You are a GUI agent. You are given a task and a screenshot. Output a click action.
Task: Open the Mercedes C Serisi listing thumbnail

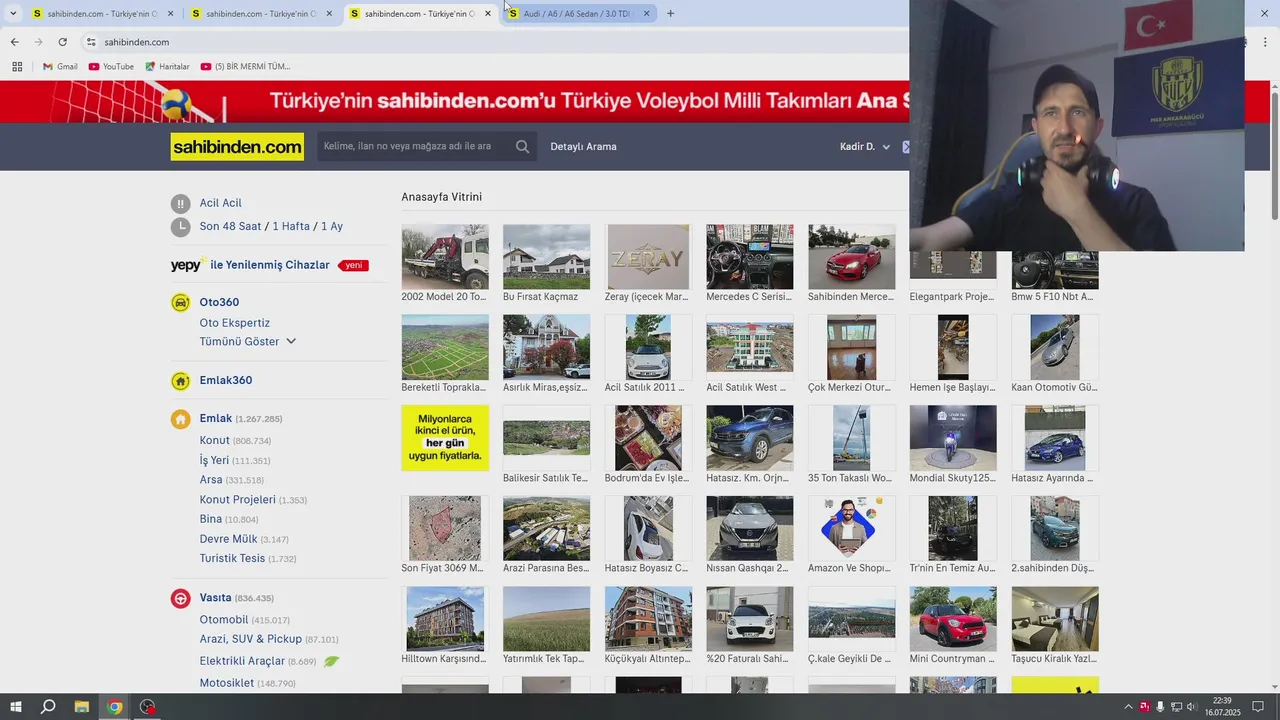coord(749,257)
